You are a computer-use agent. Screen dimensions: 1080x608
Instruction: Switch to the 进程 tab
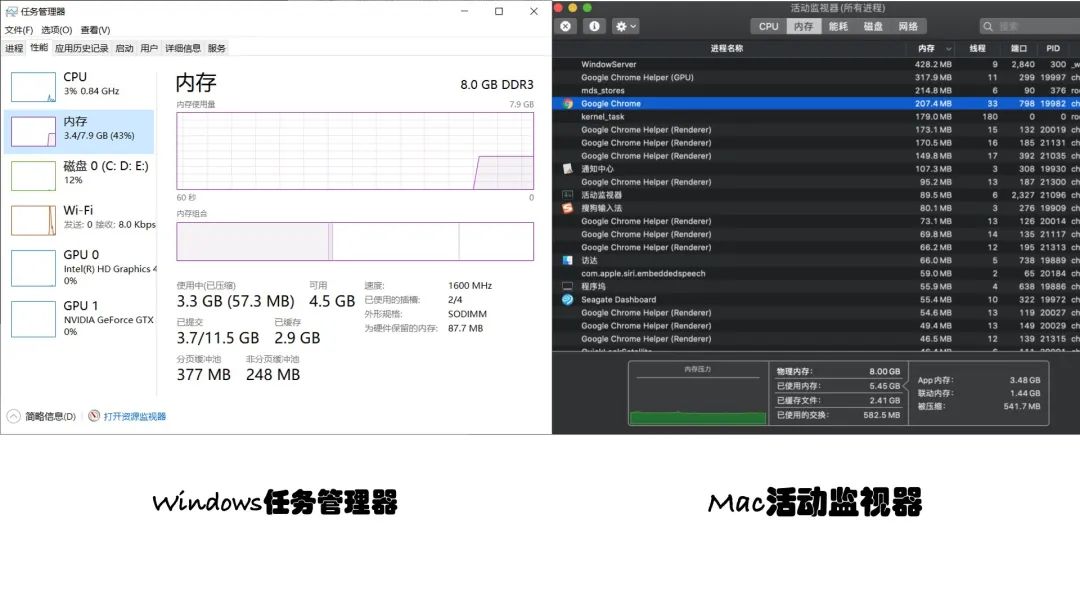point(14,48)
